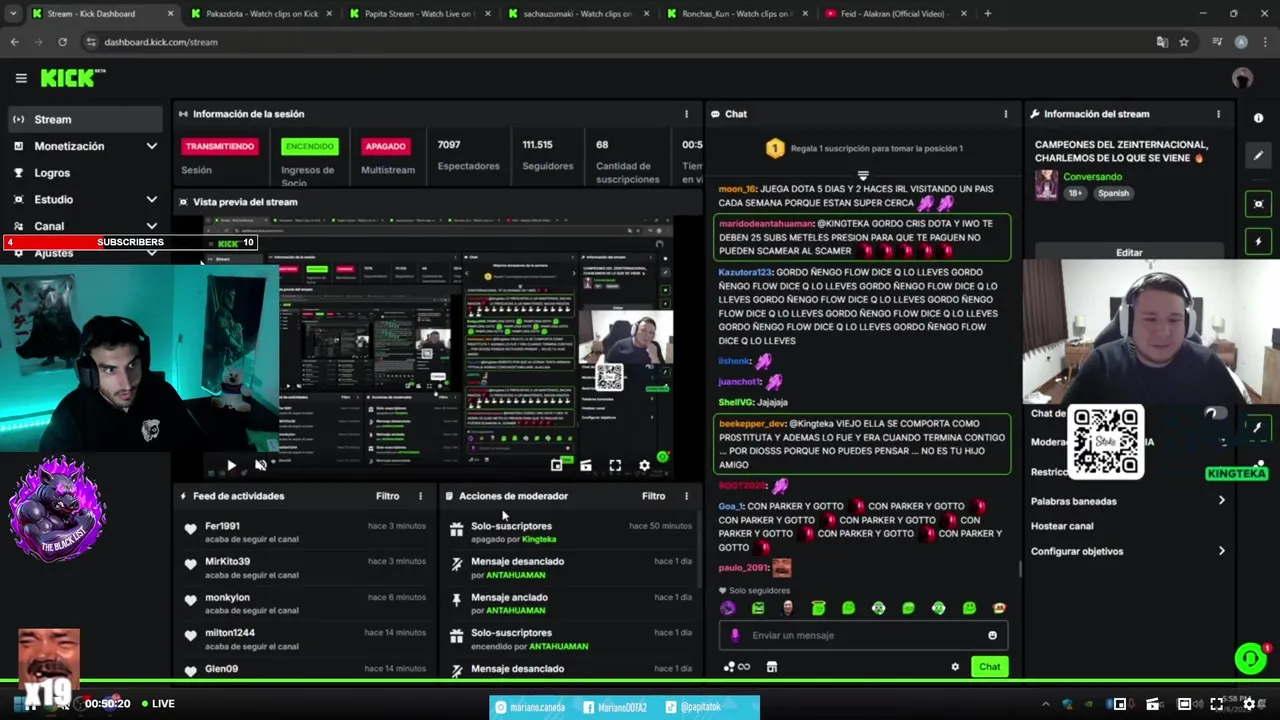1280x720 pixels.
Task: Open picture-in-picture in the stream preview
Action: click(x=557, y=465)
